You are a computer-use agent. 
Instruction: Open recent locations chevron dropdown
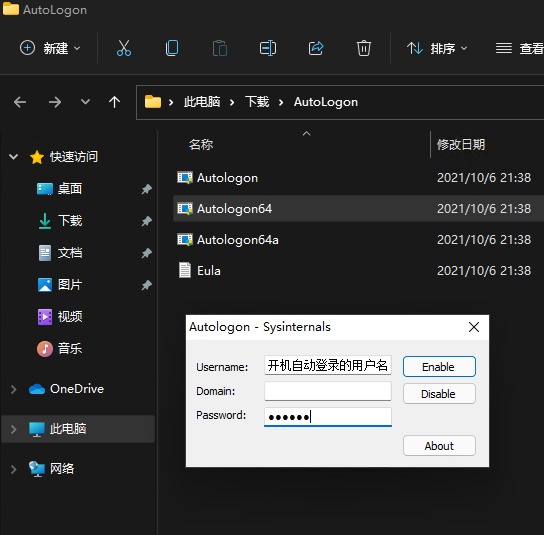coord(85,102)
